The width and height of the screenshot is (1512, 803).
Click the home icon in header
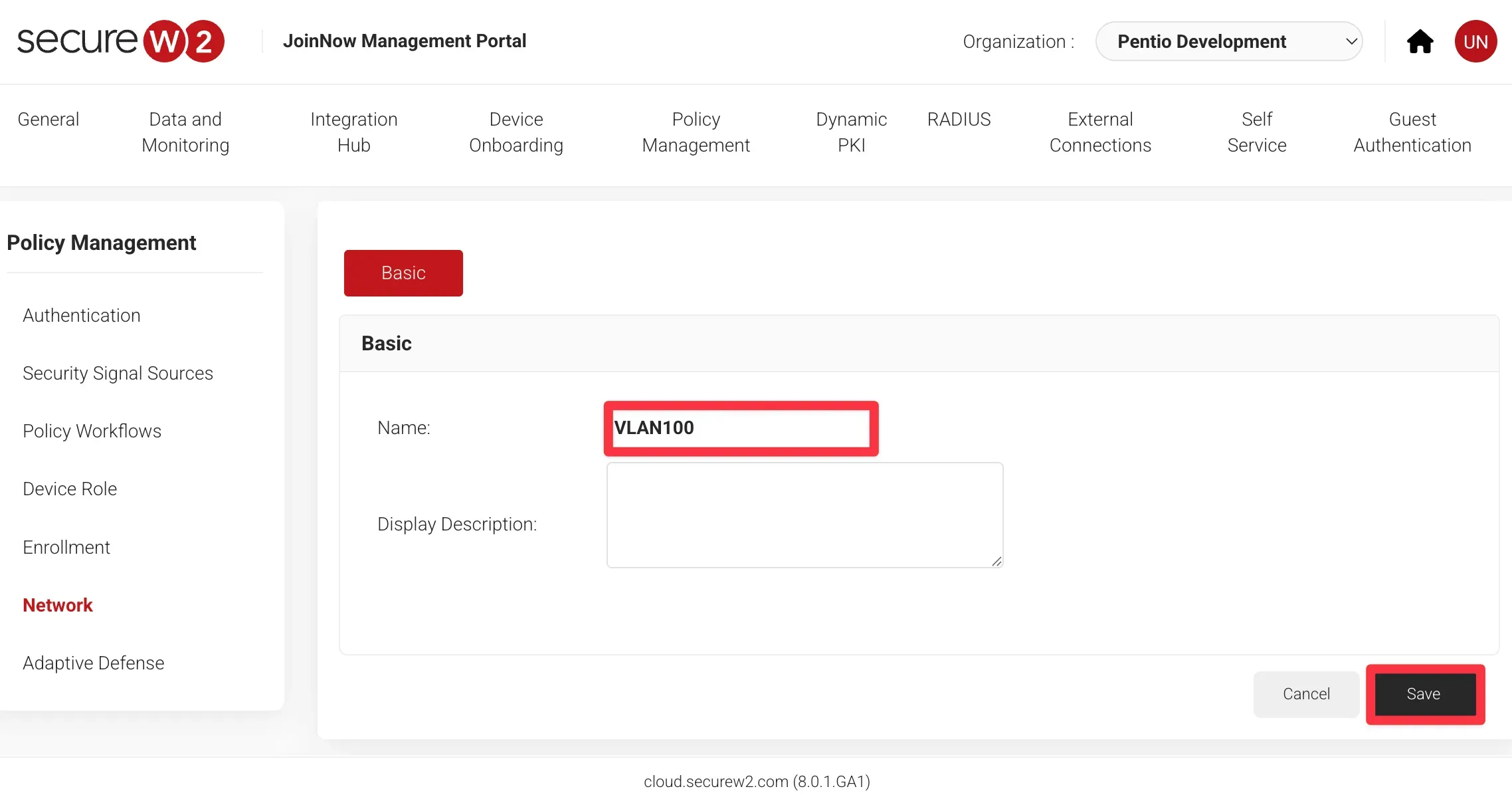1420,41
